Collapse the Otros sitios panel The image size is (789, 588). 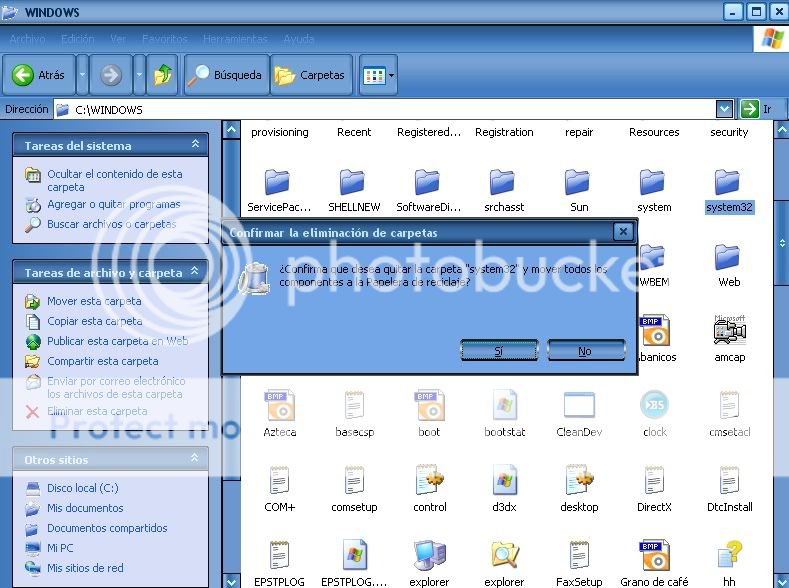click(195, 459)
